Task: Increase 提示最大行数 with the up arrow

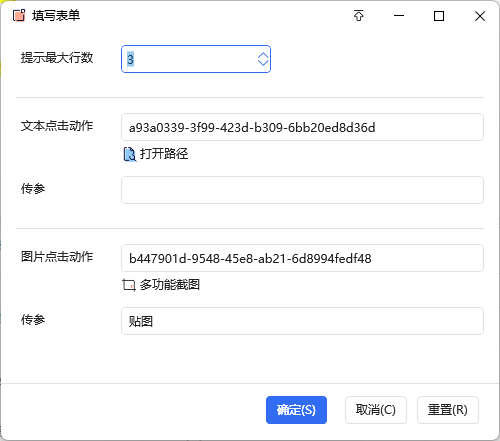Action: point(263,55)
